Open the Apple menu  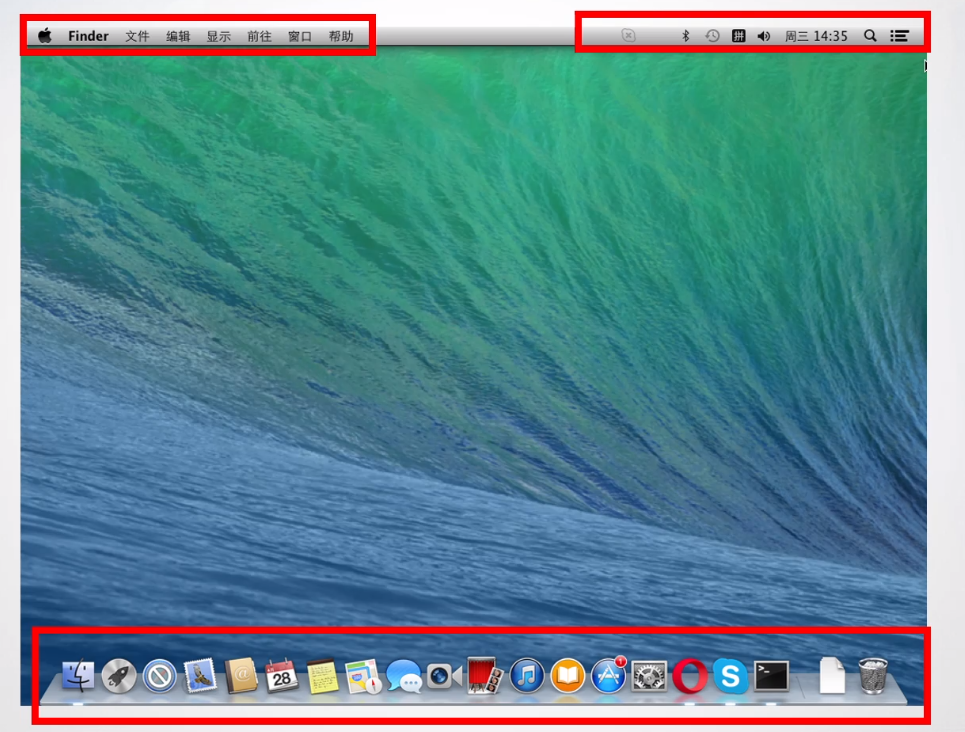pyautogui.click(x=45, y=36)
